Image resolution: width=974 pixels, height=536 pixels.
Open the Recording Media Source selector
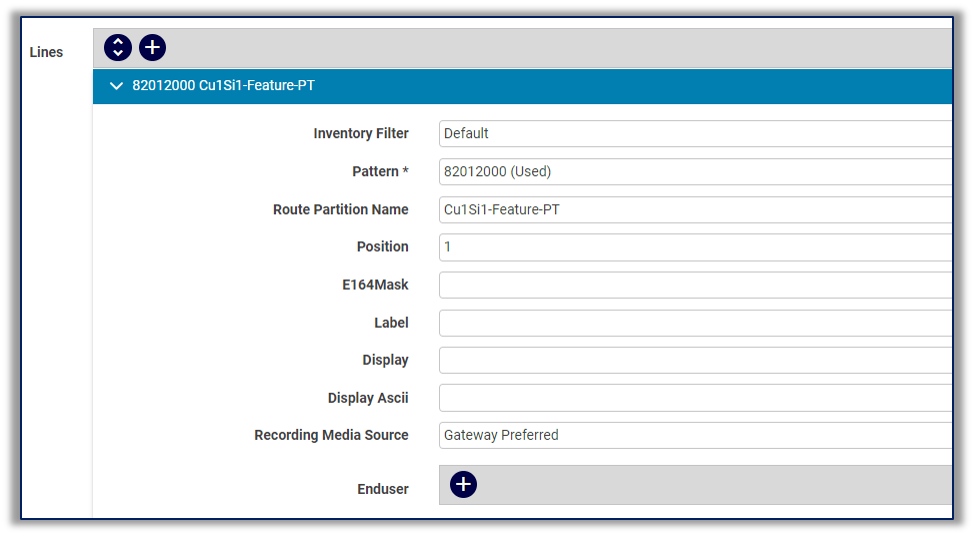695,435
